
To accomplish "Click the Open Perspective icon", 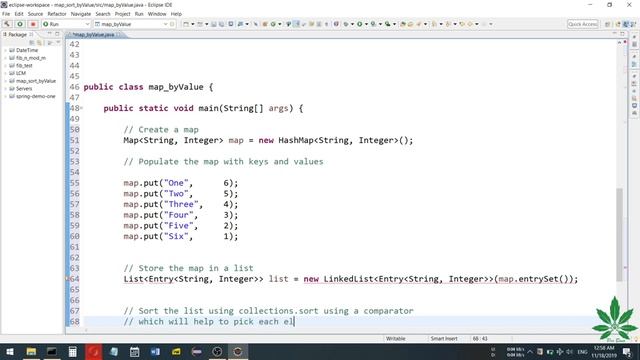I will 607,24.
